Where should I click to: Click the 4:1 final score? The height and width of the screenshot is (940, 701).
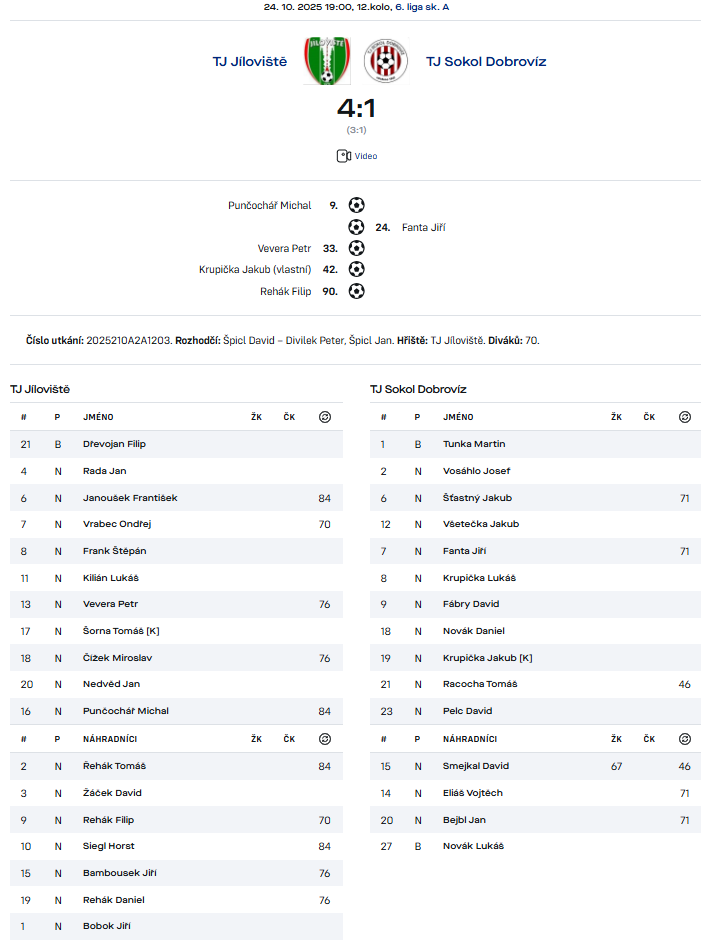[356, 108]
